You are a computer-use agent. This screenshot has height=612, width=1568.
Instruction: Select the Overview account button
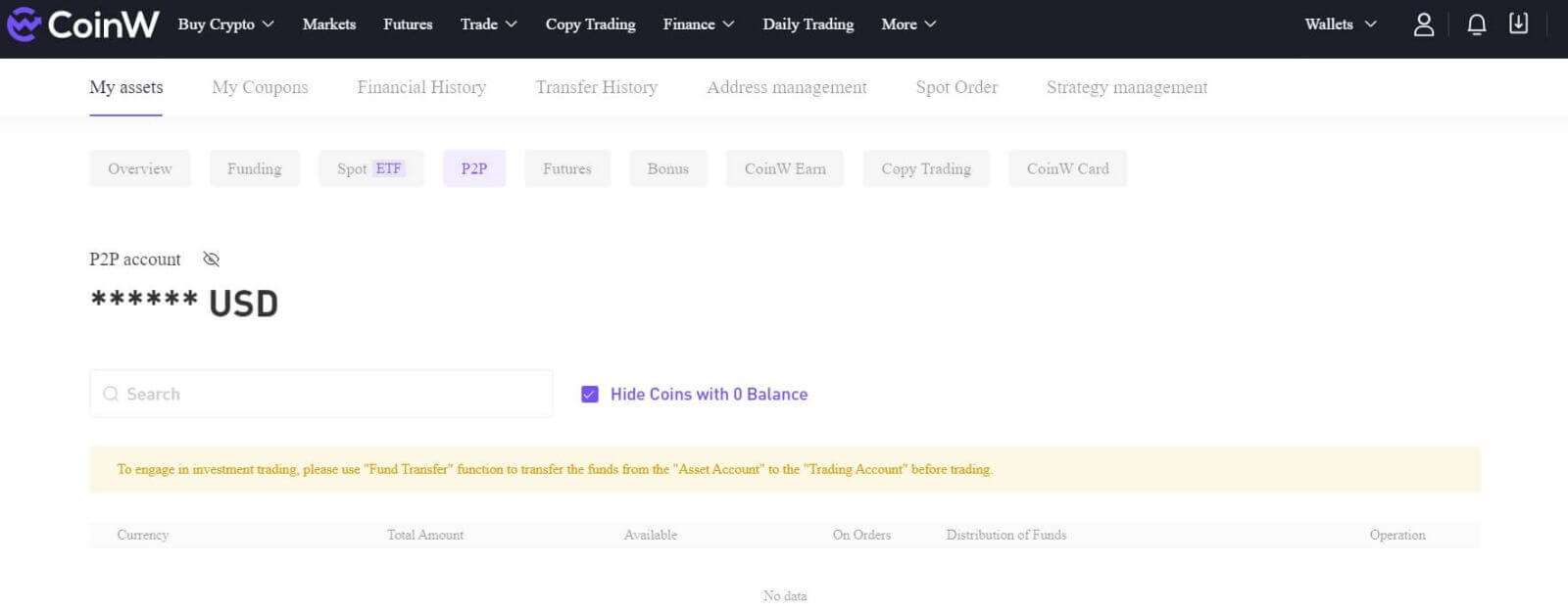(x=140, y=168)
